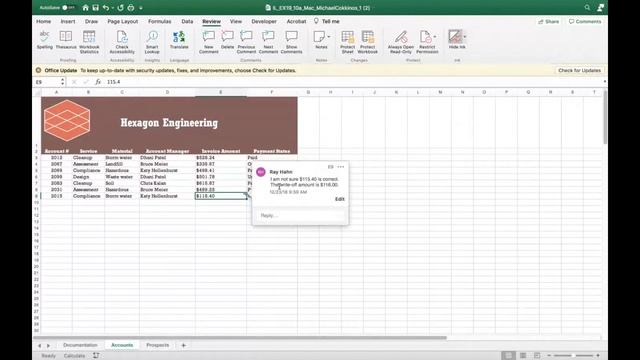Go to Next Comment
The height and width of the screenshot is (360, 640).
(x=268, y=42)
